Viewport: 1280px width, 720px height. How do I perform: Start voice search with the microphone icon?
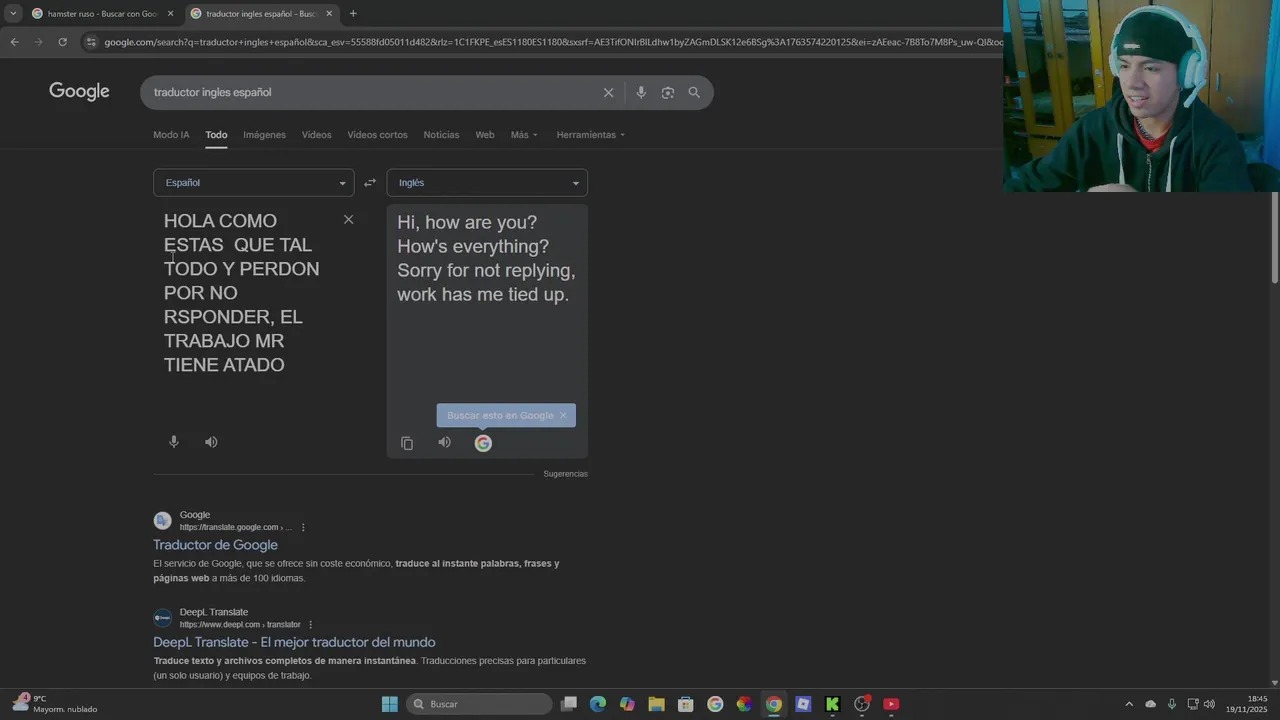coord(641,92)
